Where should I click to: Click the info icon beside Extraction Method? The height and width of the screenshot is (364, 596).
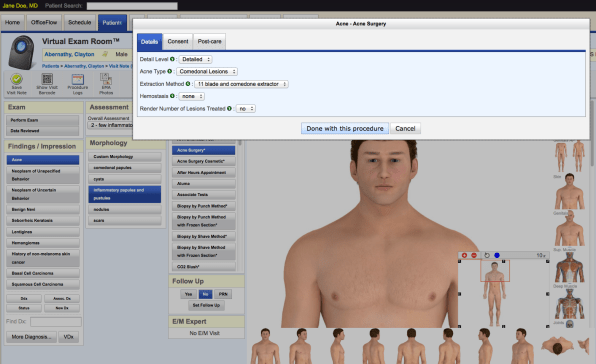(x=188, y=84)
